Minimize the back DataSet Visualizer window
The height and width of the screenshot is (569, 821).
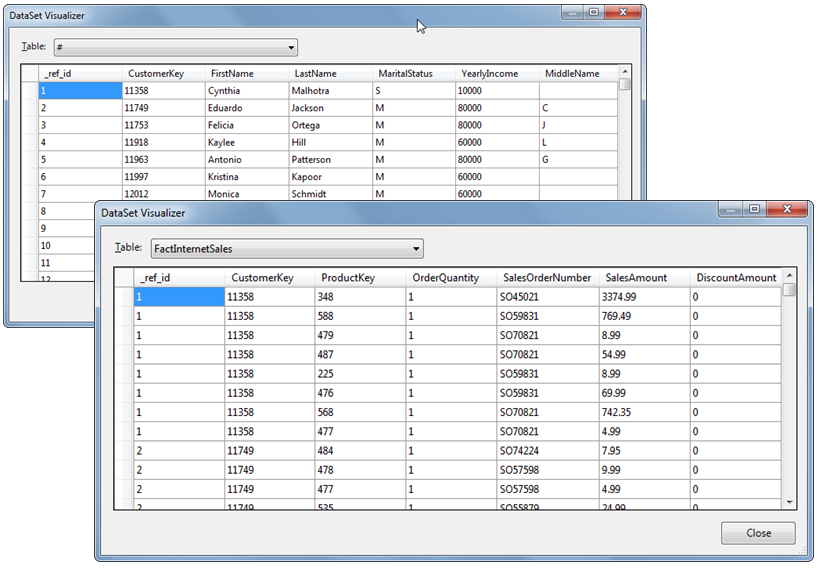(572, 13)
